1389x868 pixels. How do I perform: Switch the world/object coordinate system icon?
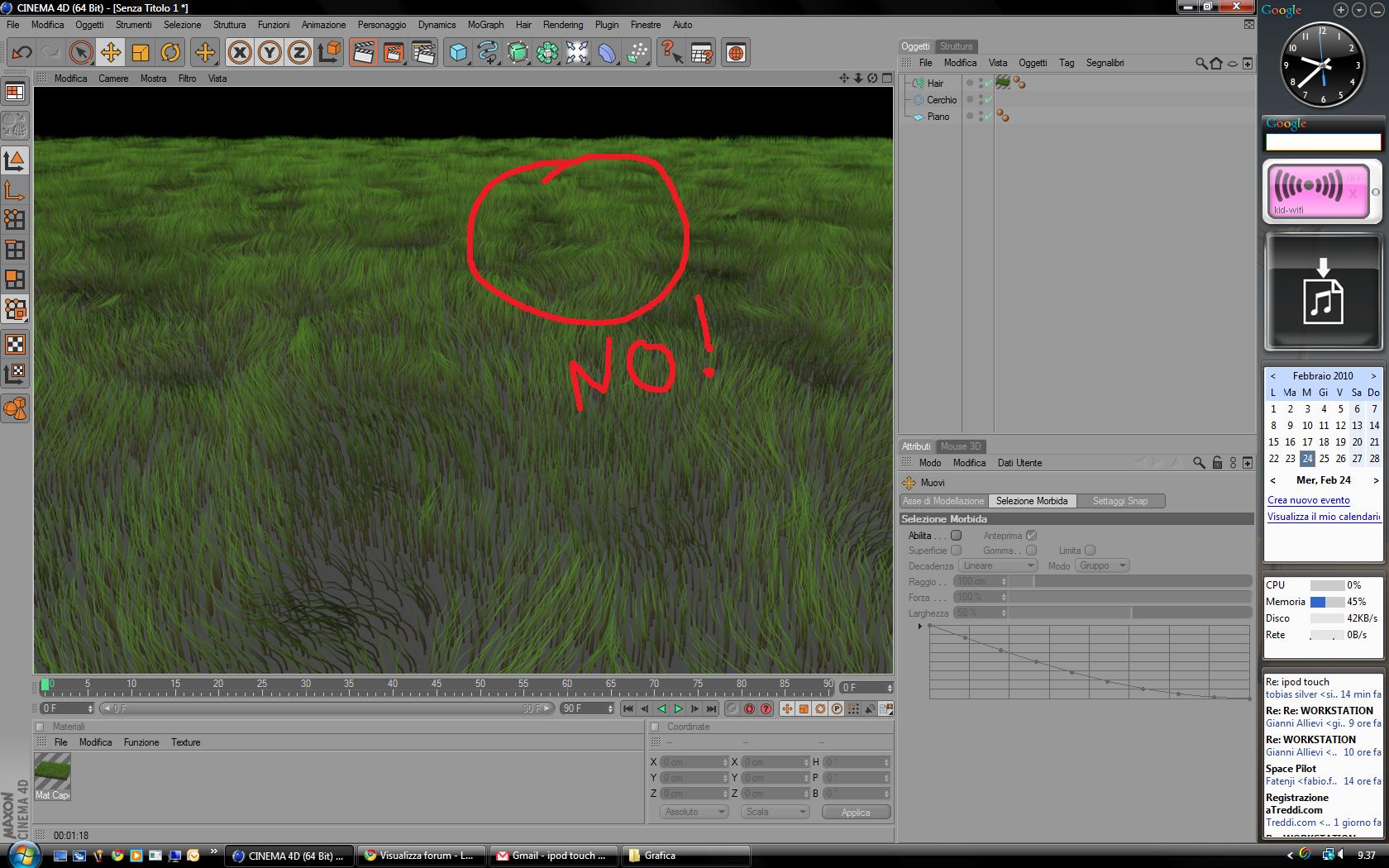point(329,53)
